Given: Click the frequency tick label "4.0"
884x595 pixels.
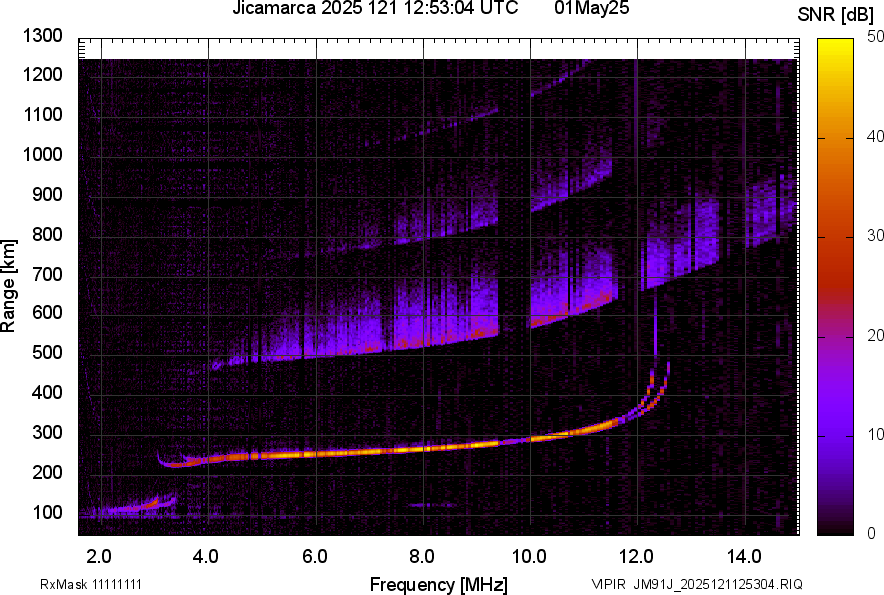Looking at the screenshot, I should [x=205, y=557].
